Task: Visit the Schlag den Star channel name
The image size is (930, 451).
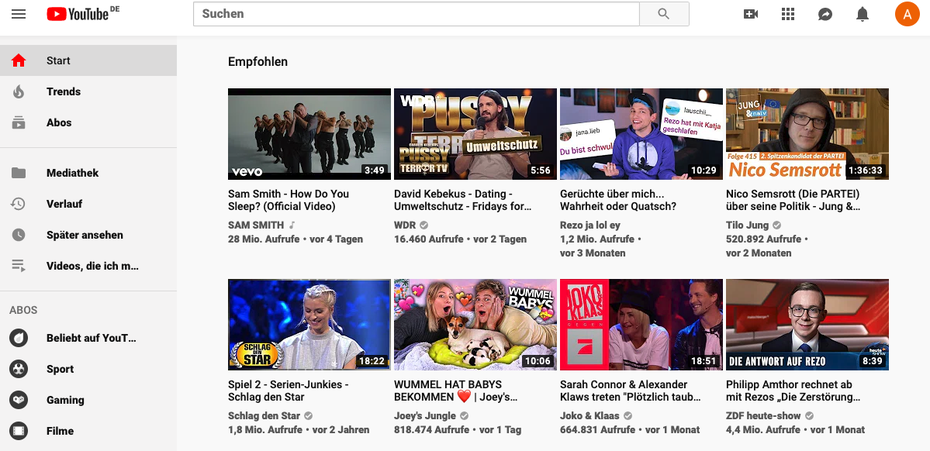Action: [264, 416]
